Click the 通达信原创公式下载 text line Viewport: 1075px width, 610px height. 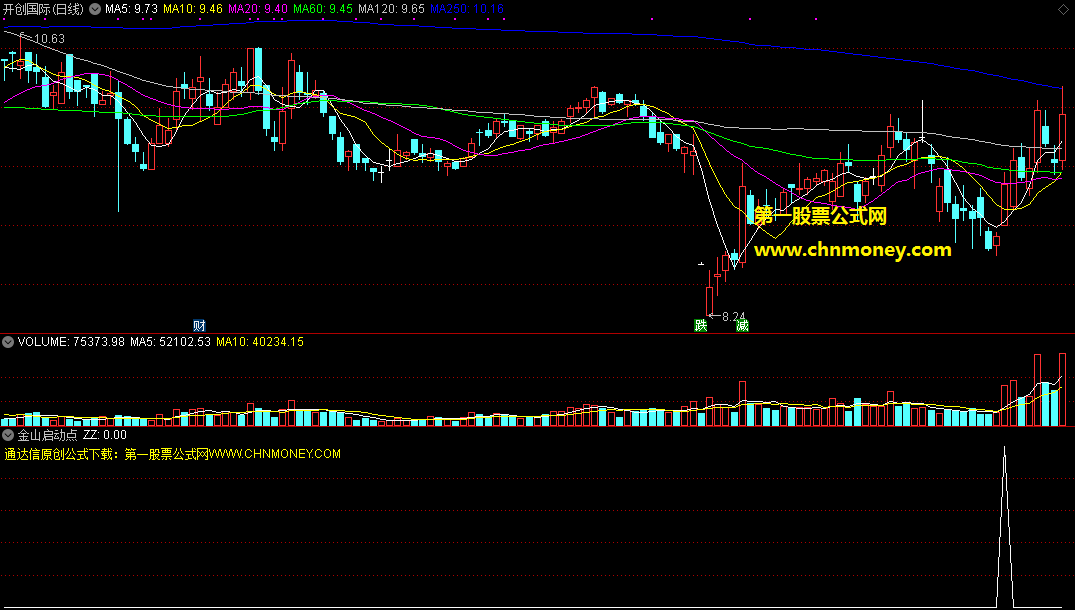pyautogui.click(x=172, y=454)
